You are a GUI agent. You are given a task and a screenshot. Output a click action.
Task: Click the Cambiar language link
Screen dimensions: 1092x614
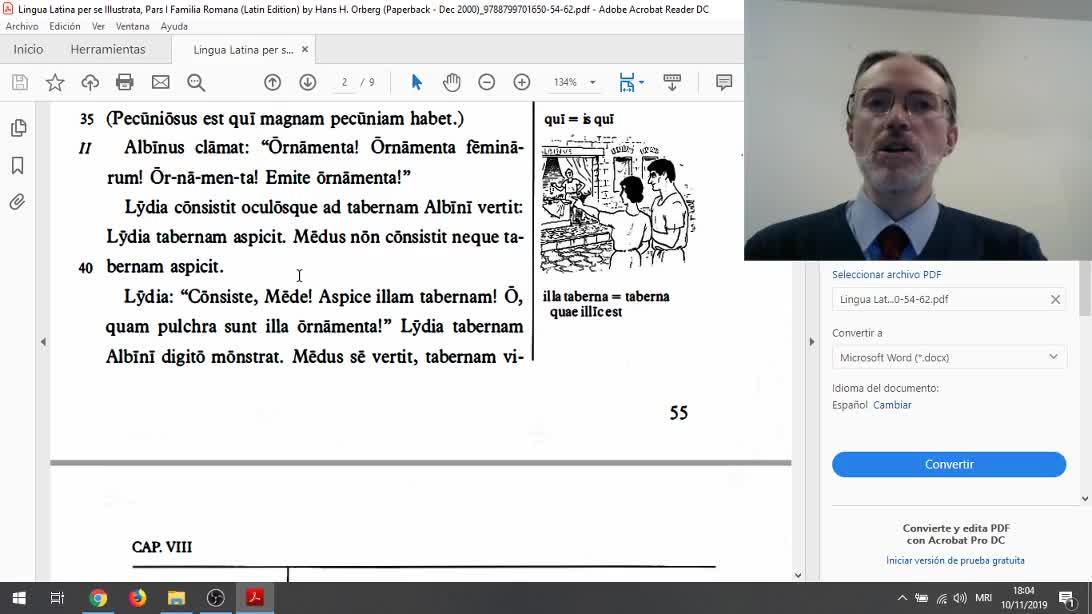892,404
